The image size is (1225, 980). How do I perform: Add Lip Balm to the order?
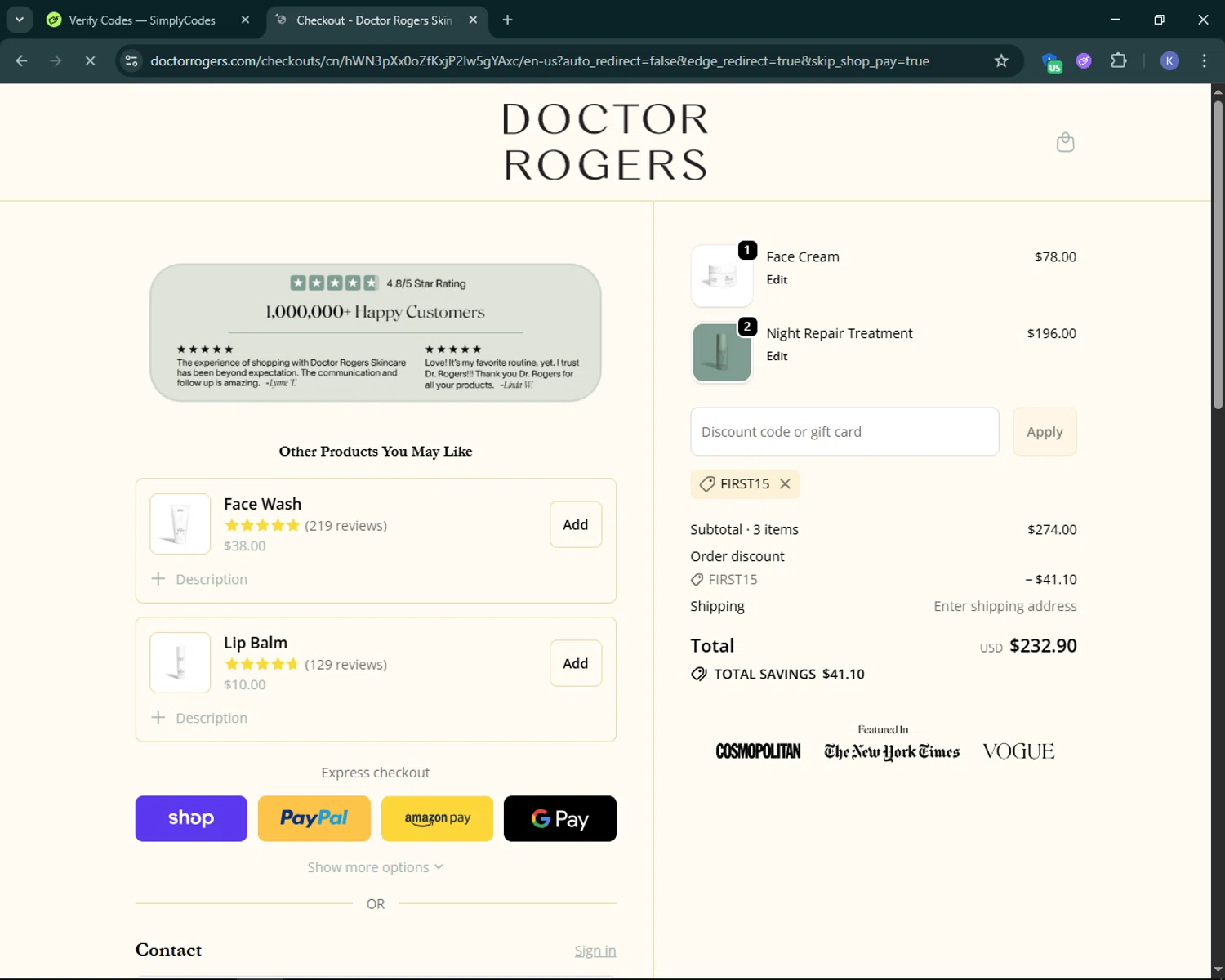pos(576,663)
